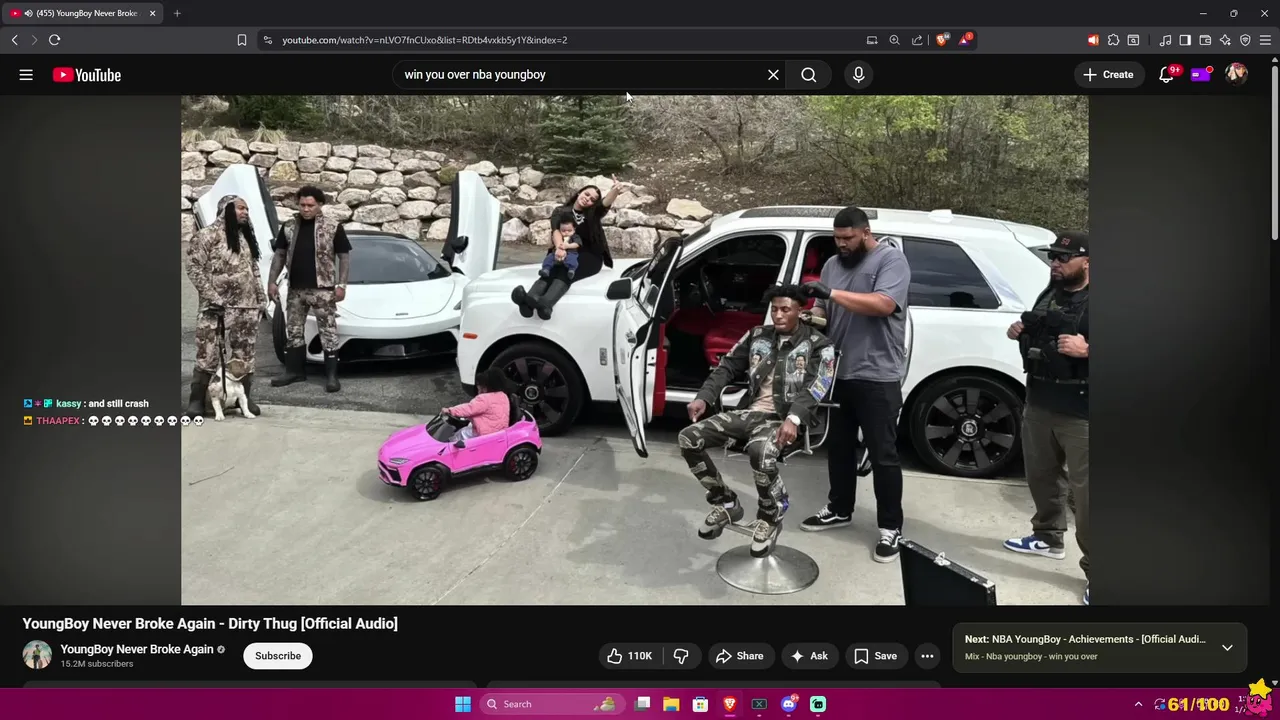
Task: Select the YoungBoy Never Broke tab
Action: pos(82,13)
